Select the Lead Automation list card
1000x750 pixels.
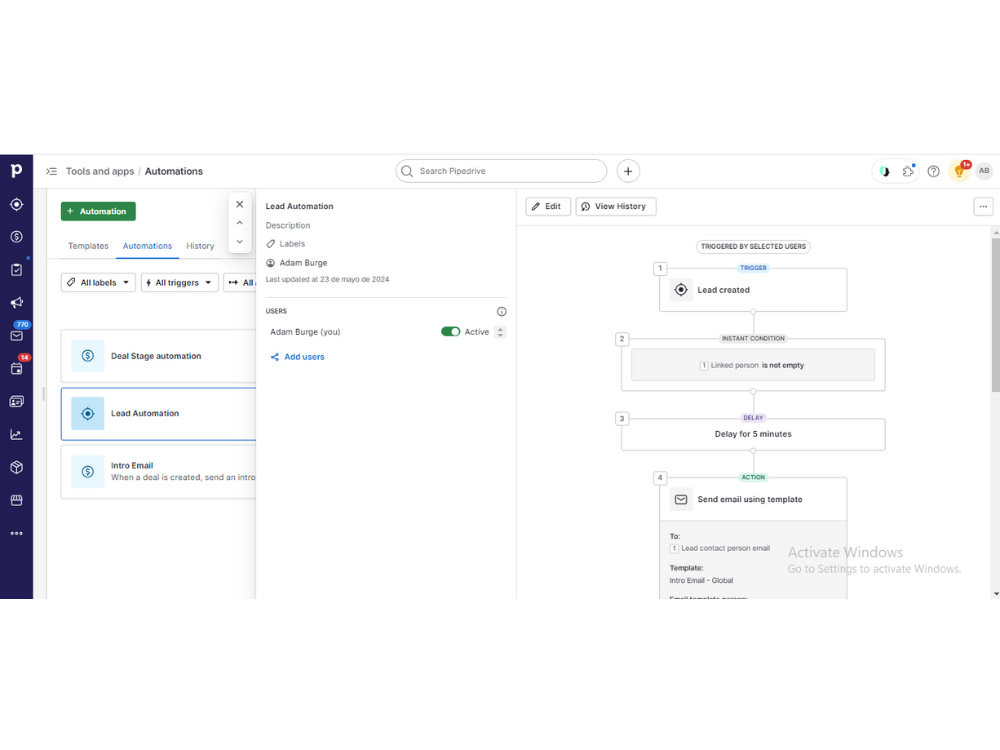point(159,414)
